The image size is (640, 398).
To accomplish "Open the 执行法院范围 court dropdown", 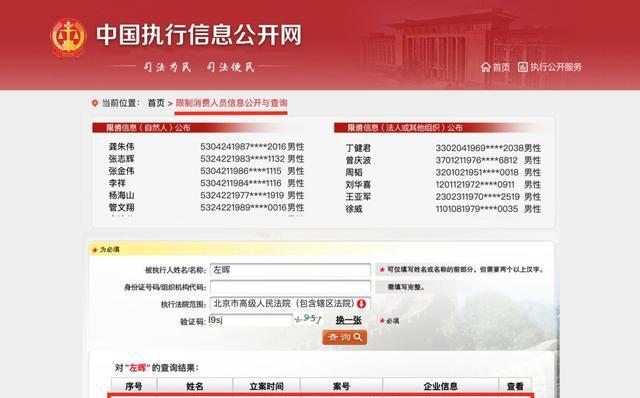I will [290, 304].
